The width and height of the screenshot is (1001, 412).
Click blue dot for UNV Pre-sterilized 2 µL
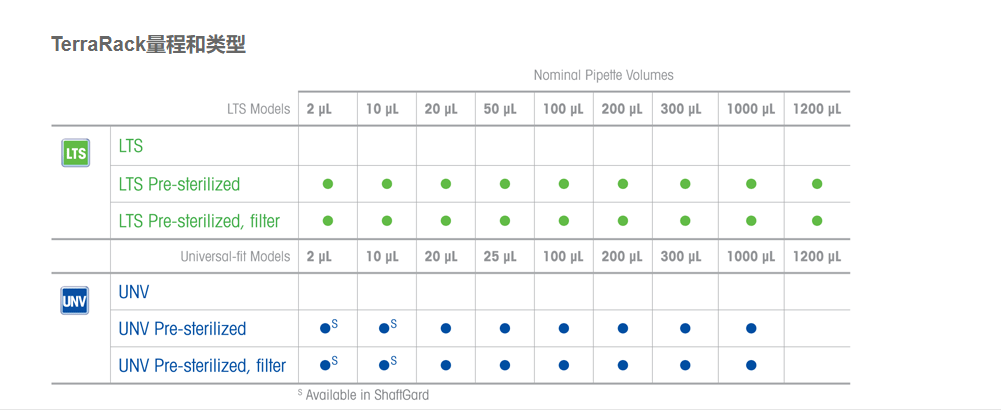[x=325, y=329]
